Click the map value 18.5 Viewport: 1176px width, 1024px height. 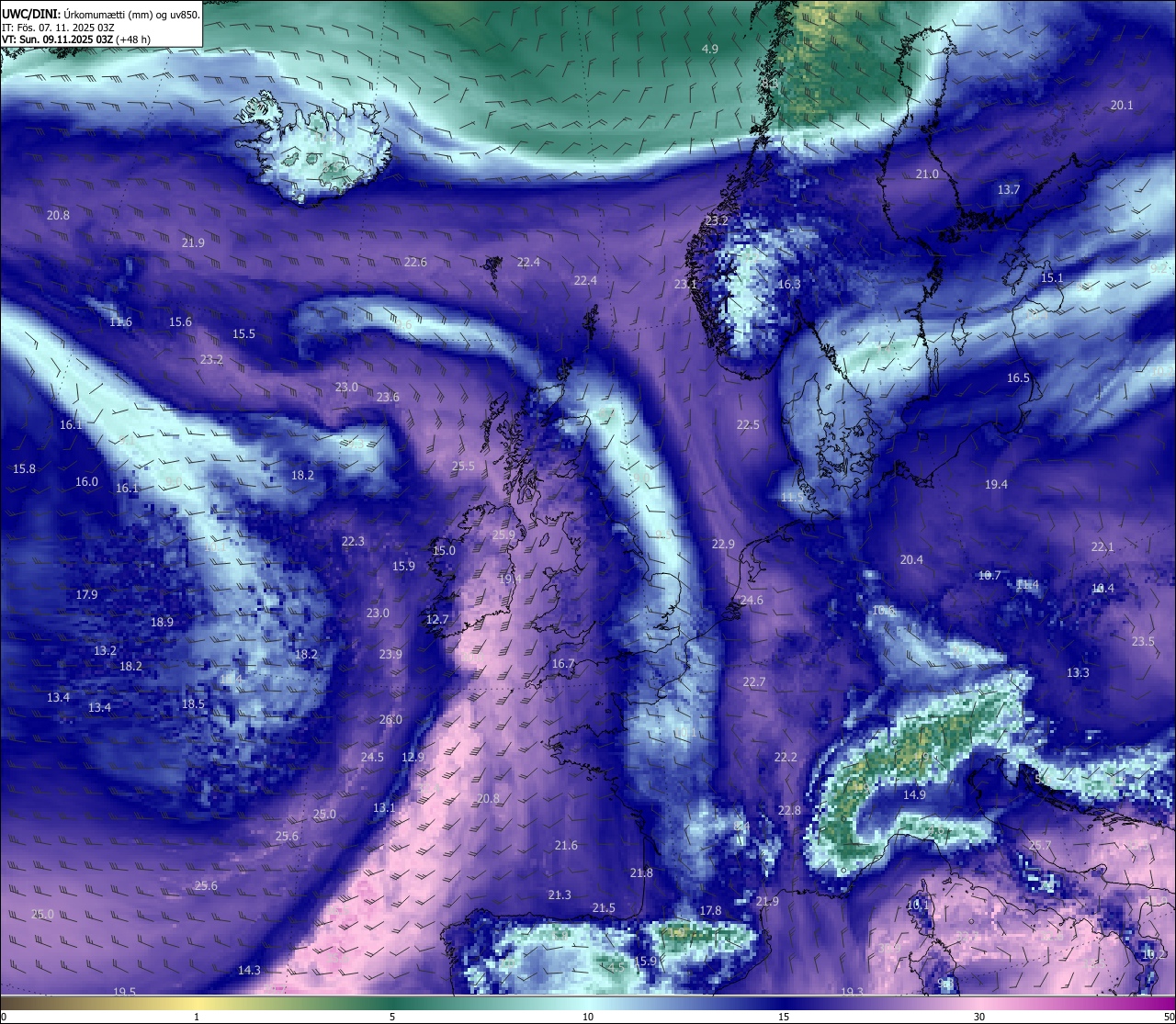tap(193, 704)
